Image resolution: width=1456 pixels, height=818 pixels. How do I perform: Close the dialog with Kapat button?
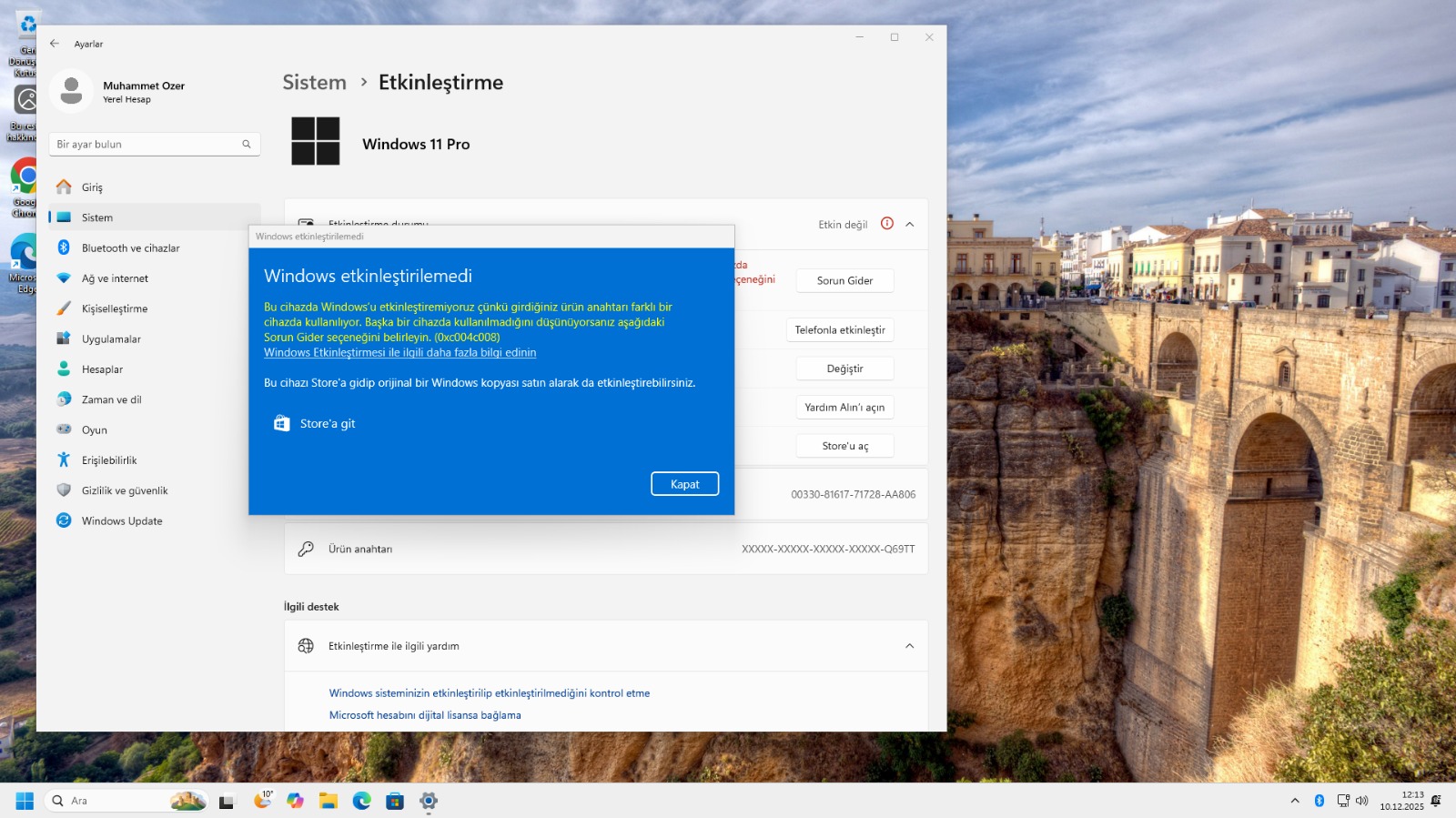click(x=685, y=484)
